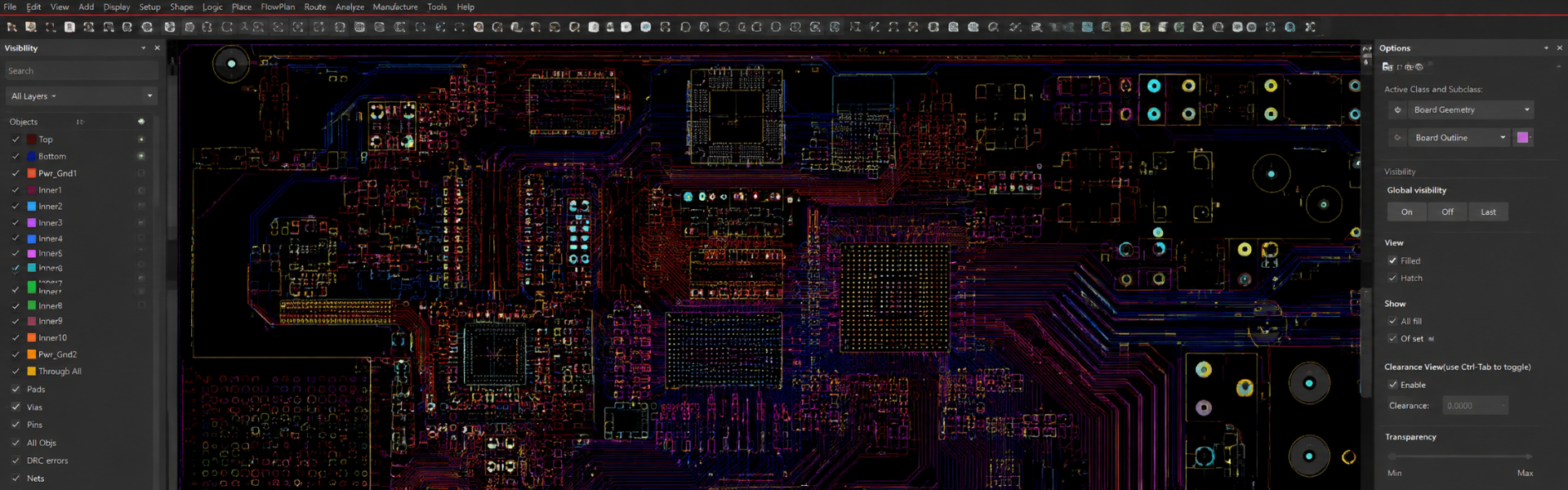Open the File menu
The width and height of the screenshot is (1568, 490).
(x=10, y=7)
